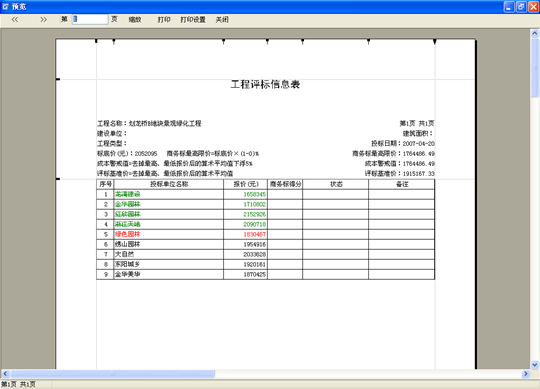The image size is (540, 389).
Task: Open the 缩放 zoom option
Action: pos(135,20)
